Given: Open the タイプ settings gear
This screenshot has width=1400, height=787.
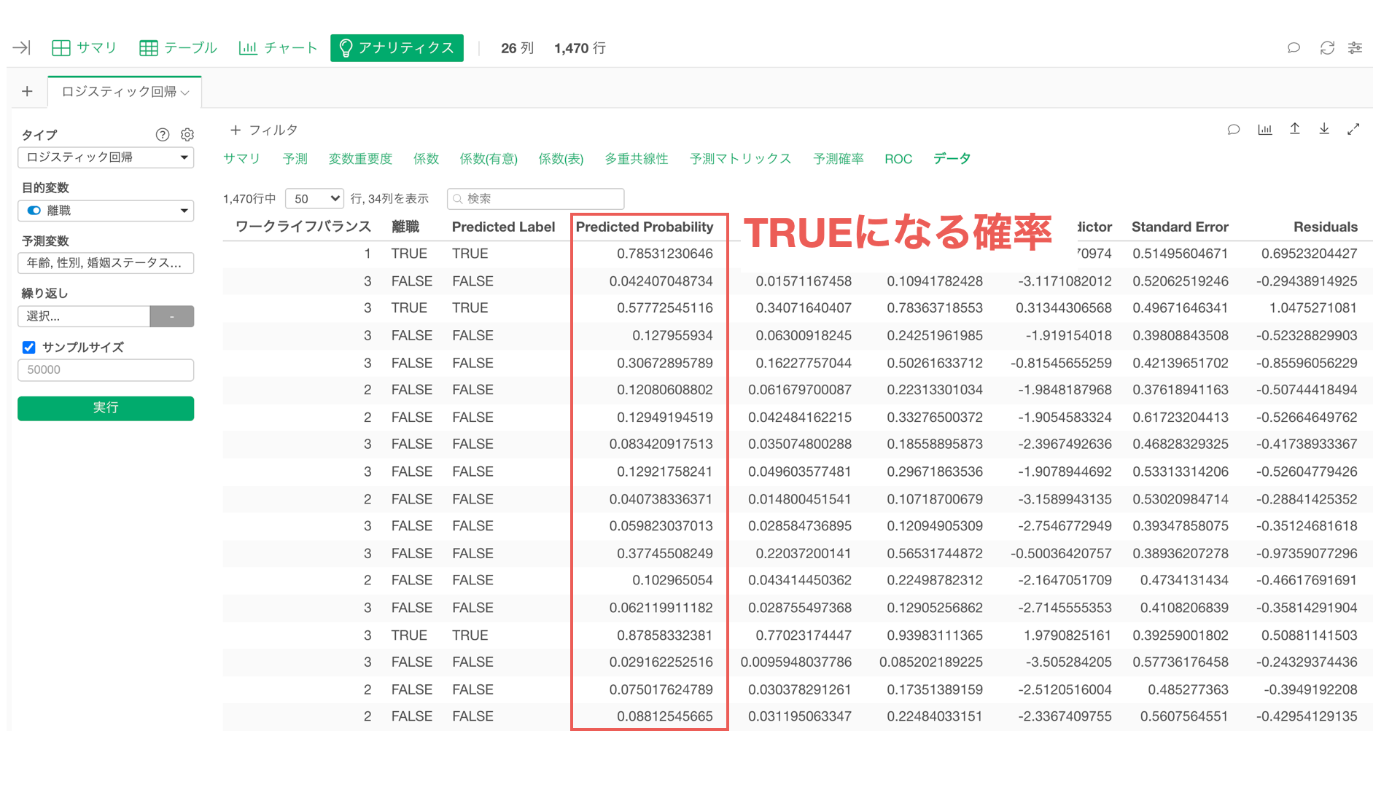Looking at the screenshot, I should 187,135.
